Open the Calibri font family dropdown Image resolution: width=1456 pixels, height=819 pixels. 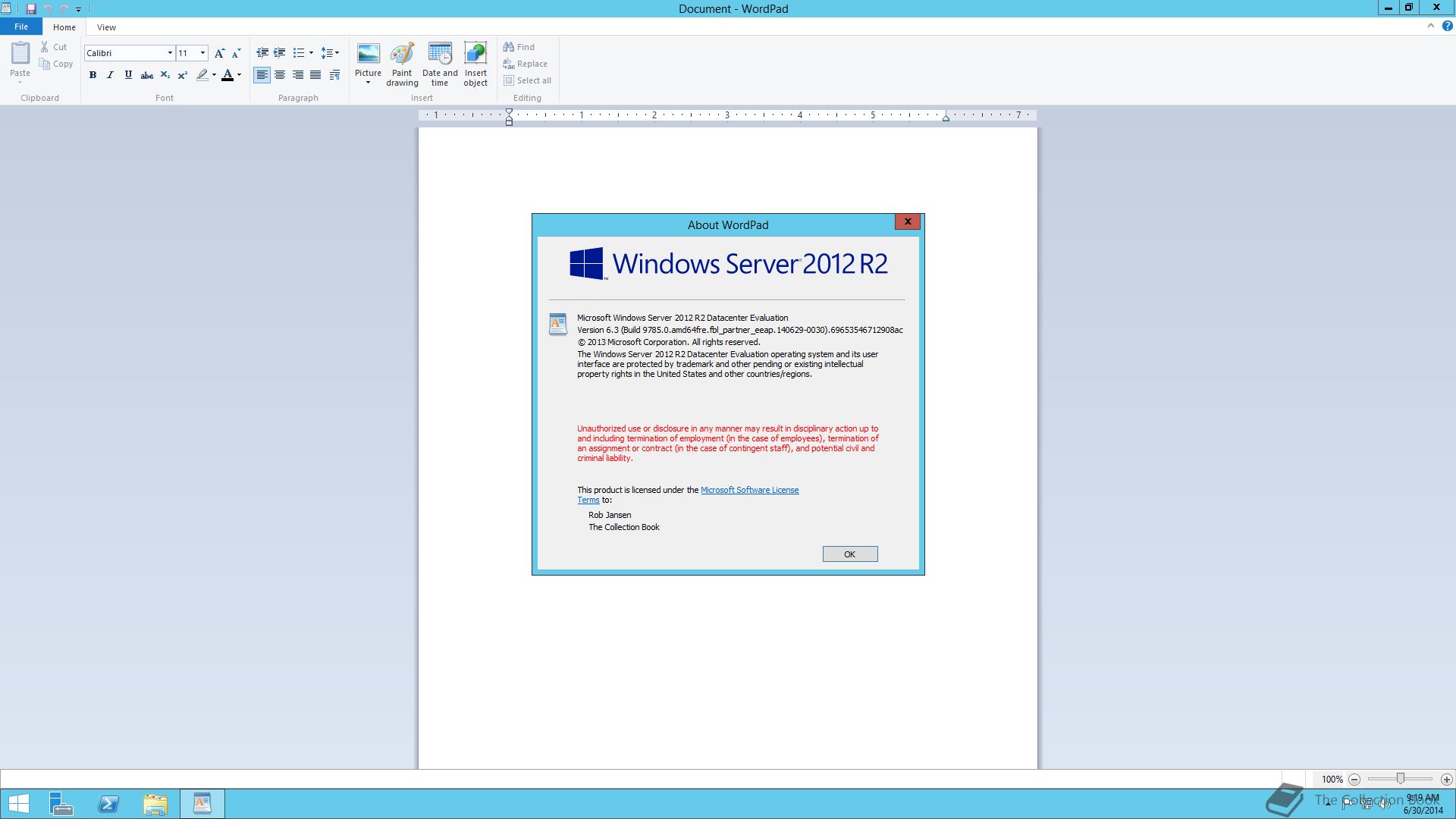(x=170, y=53)
